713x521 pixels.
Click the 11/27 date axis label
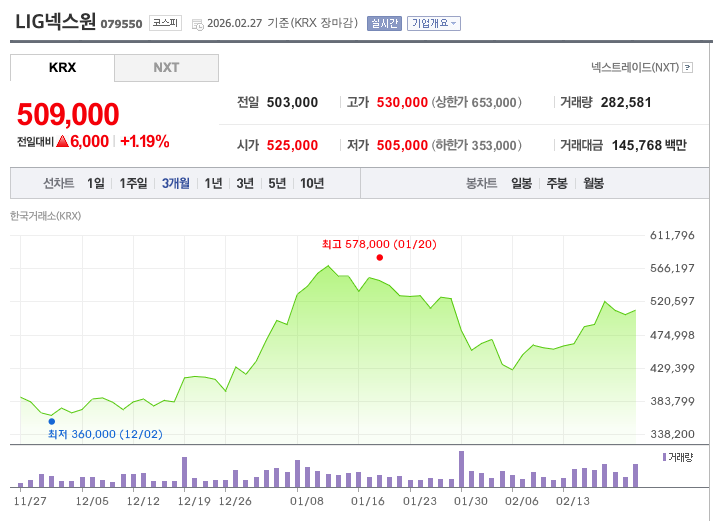click(x=30, y=501)
